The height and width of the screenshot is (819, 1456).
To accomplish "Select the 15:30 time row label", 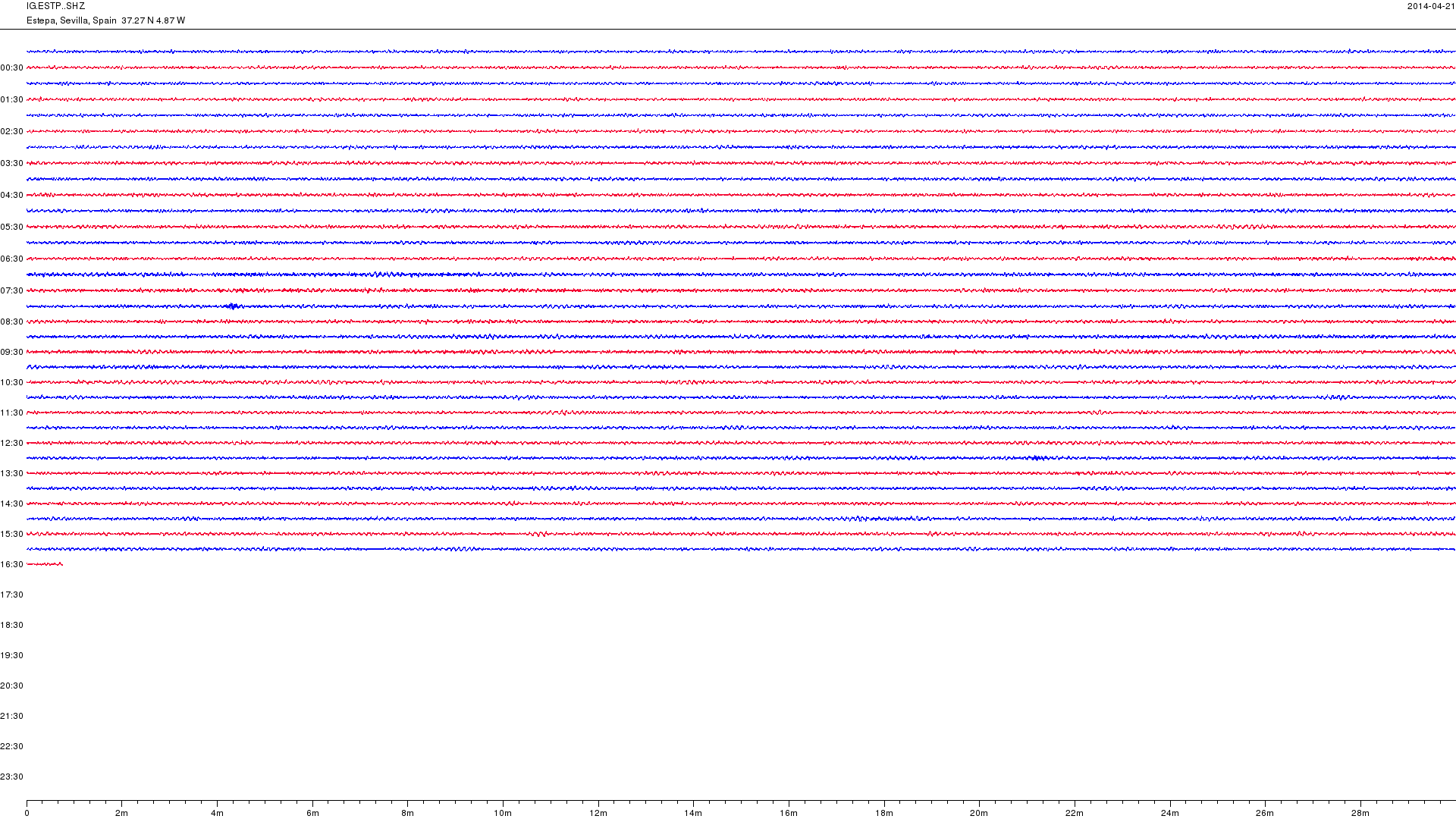I will tap(12, 534).
